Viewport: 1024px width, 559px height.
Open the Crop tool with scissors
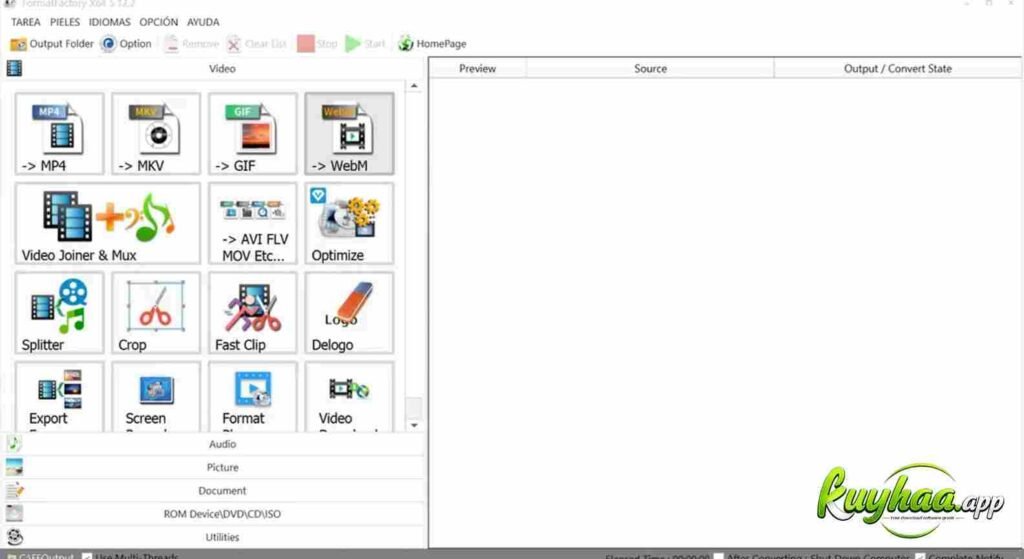coord(156,313)
